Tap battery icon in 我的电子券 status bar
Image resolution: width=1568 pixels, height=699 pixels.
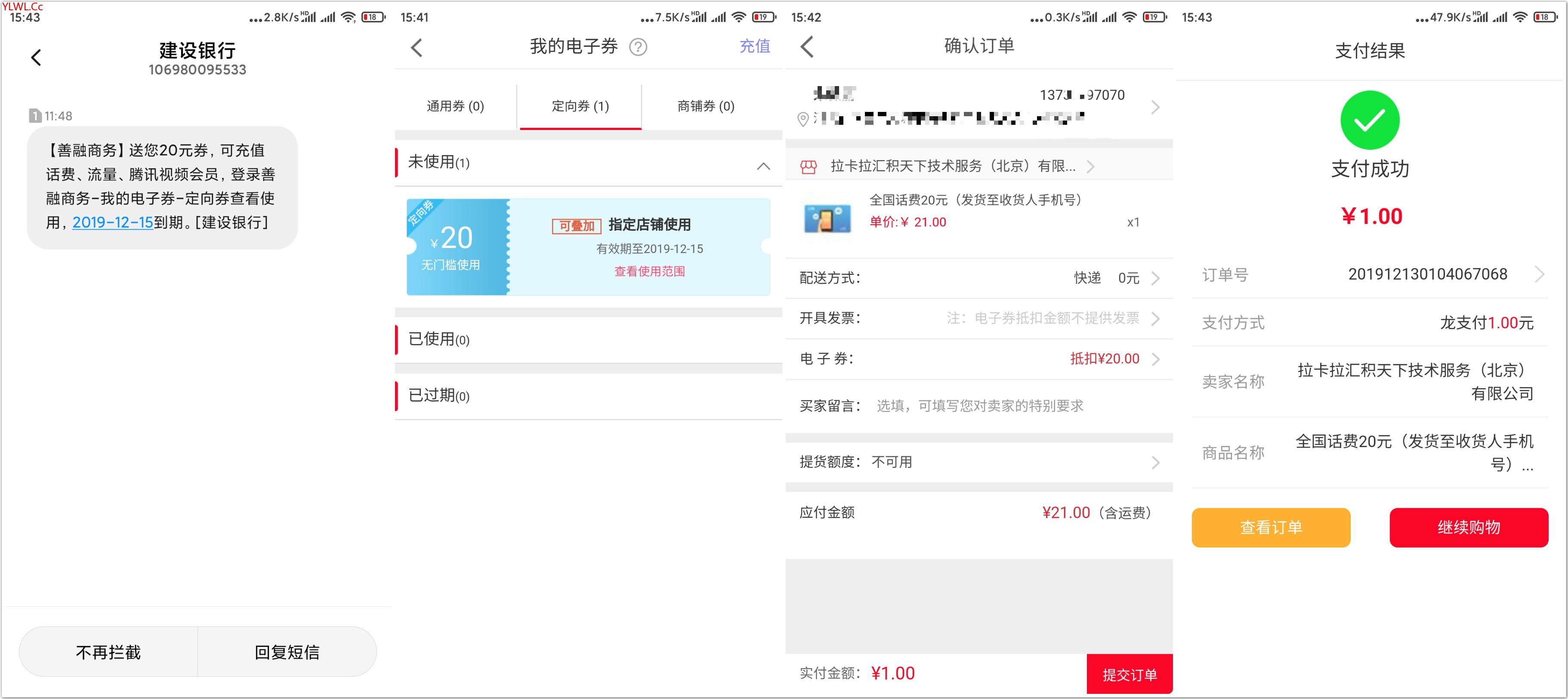coord(765,17)
